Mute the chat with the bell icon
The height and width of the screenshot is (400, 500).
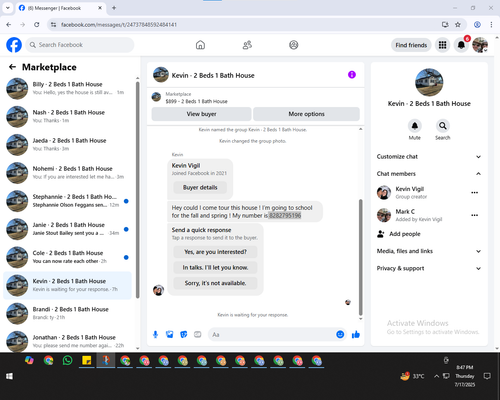click(x=415, y=126)
